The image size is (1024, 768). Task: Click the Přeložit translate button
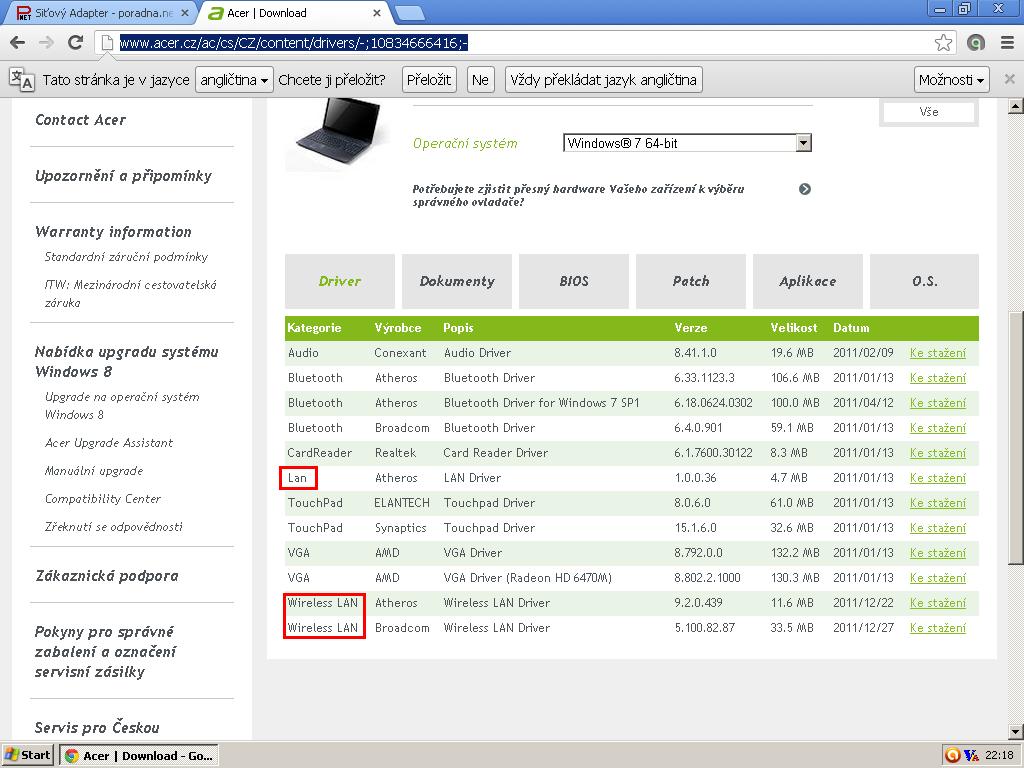(x=428, y=80)
